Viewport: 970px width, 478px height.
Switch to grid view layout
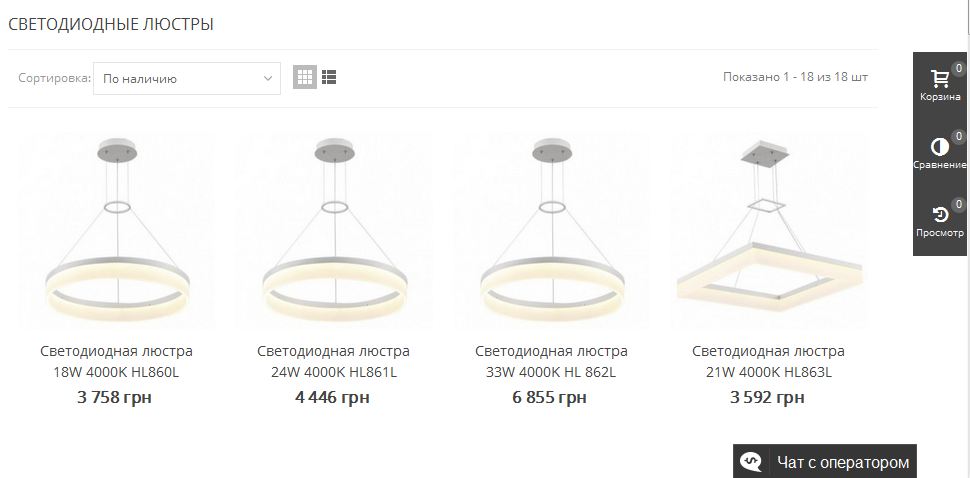tap(305, 77)
